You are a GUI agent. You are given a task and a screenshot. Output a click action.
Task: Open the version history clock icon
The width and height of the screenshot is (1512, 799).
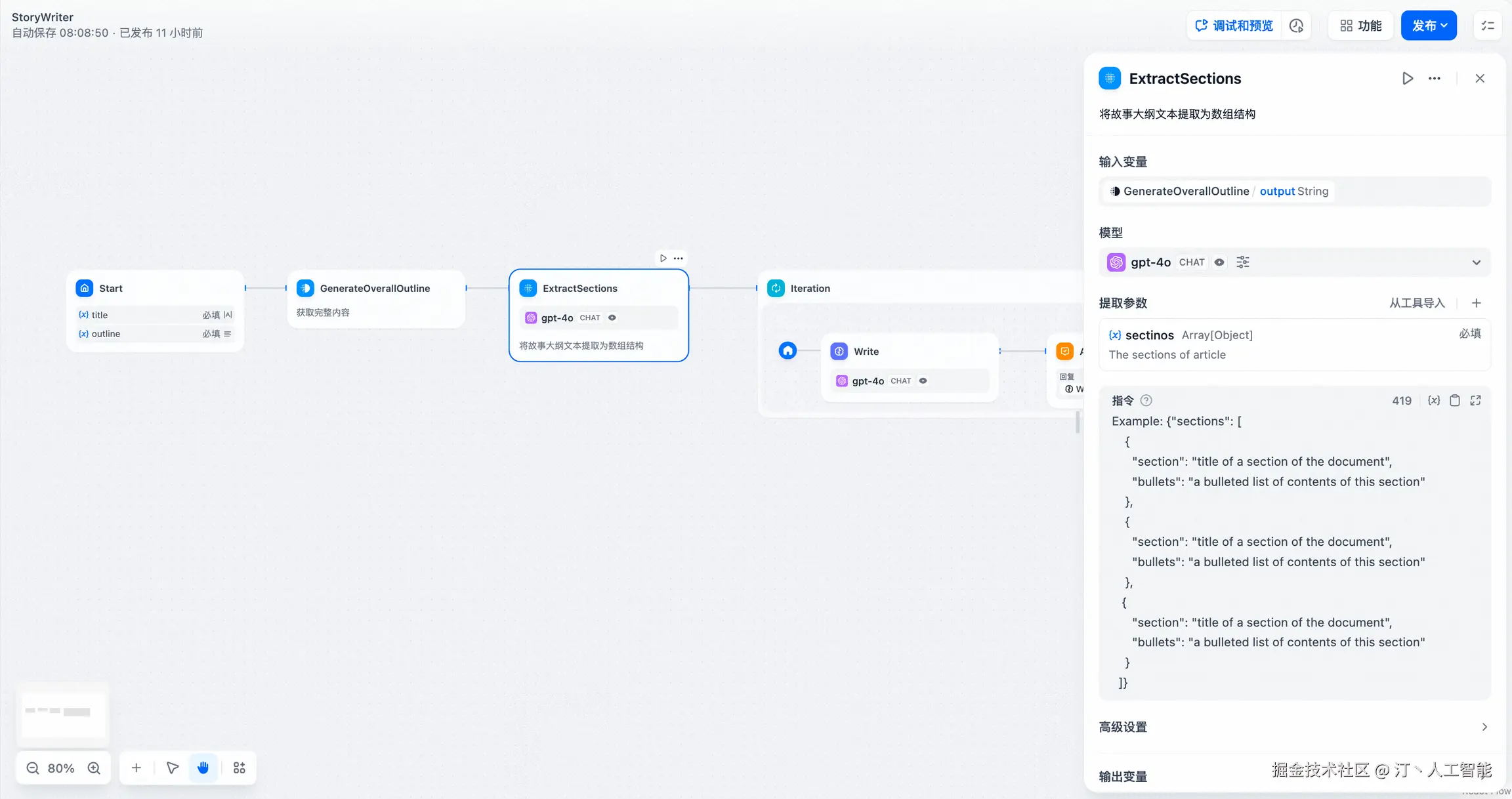(1297, 25)
